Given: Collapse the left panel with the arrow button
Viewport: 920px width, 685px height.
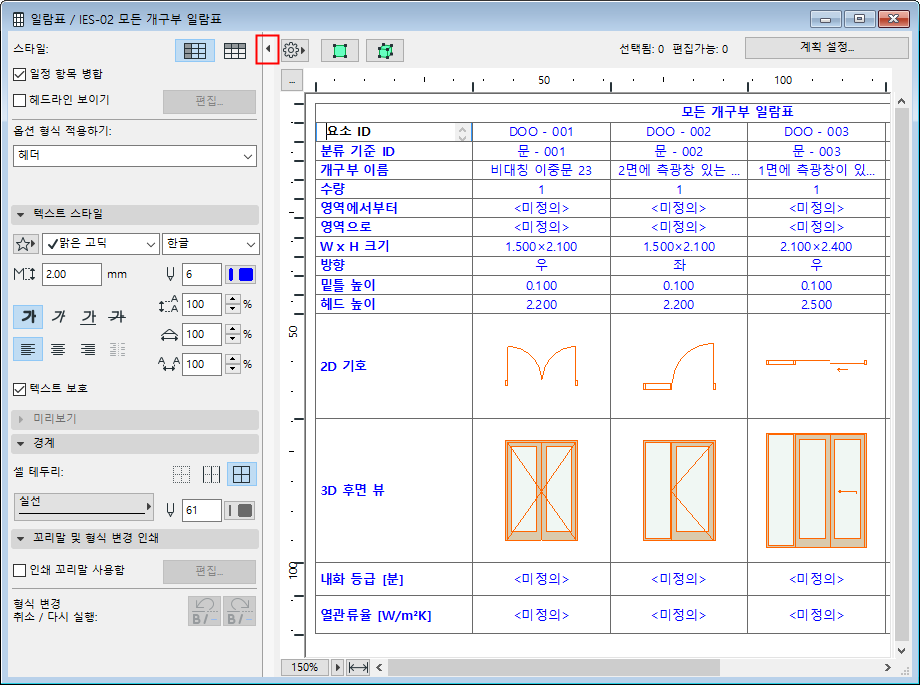Looking at the screenshot, I should pyautogui.click(x=267, y=49).
